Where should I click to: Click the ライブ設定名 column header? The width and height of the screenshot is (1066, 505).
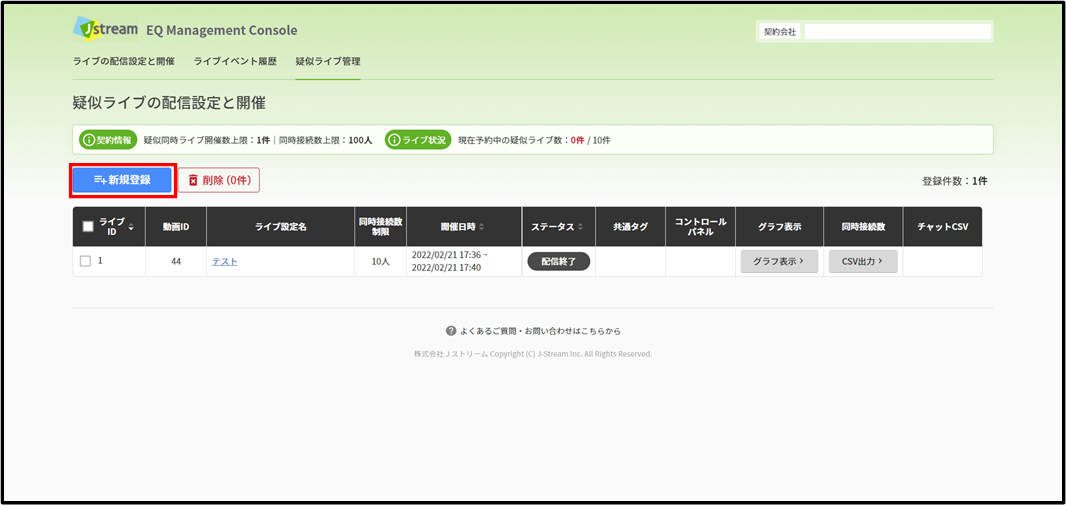point(281,226)
